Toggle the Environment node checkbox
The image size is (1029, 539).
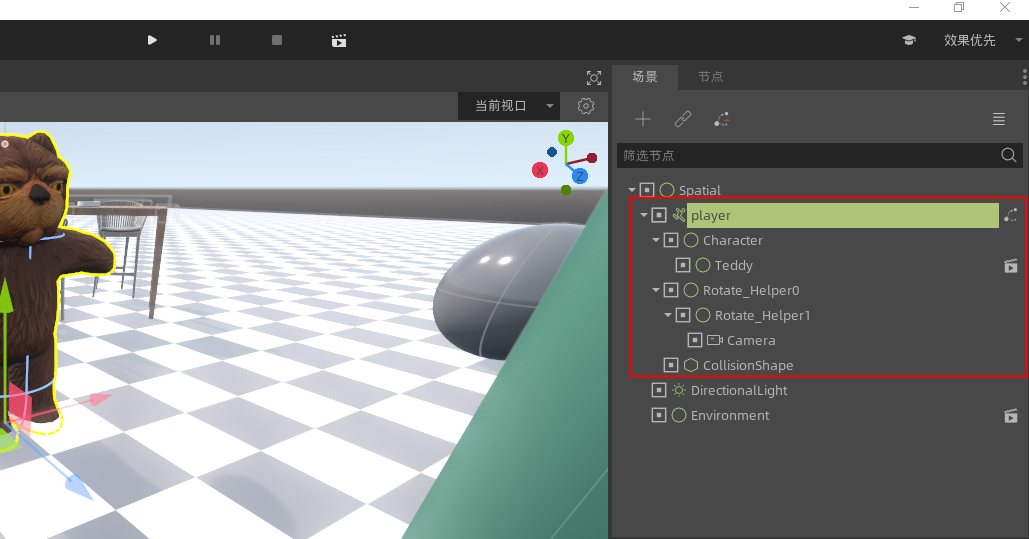(659, 415)
